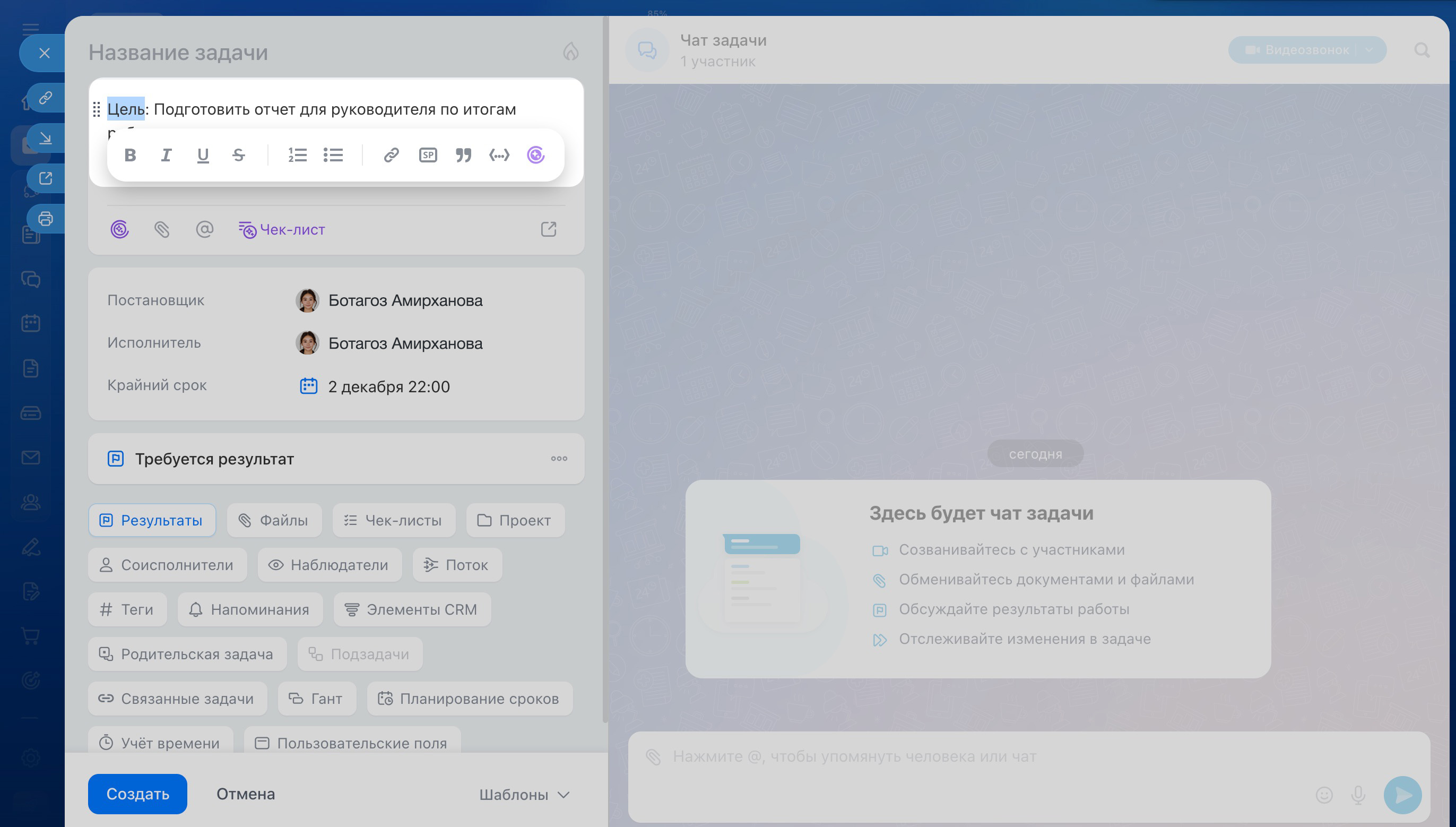The width and height of the screenshot is (1456, 827).
Task: Attach file using paperclip icon
Action: pyautogui.click(x=162, y=229)
